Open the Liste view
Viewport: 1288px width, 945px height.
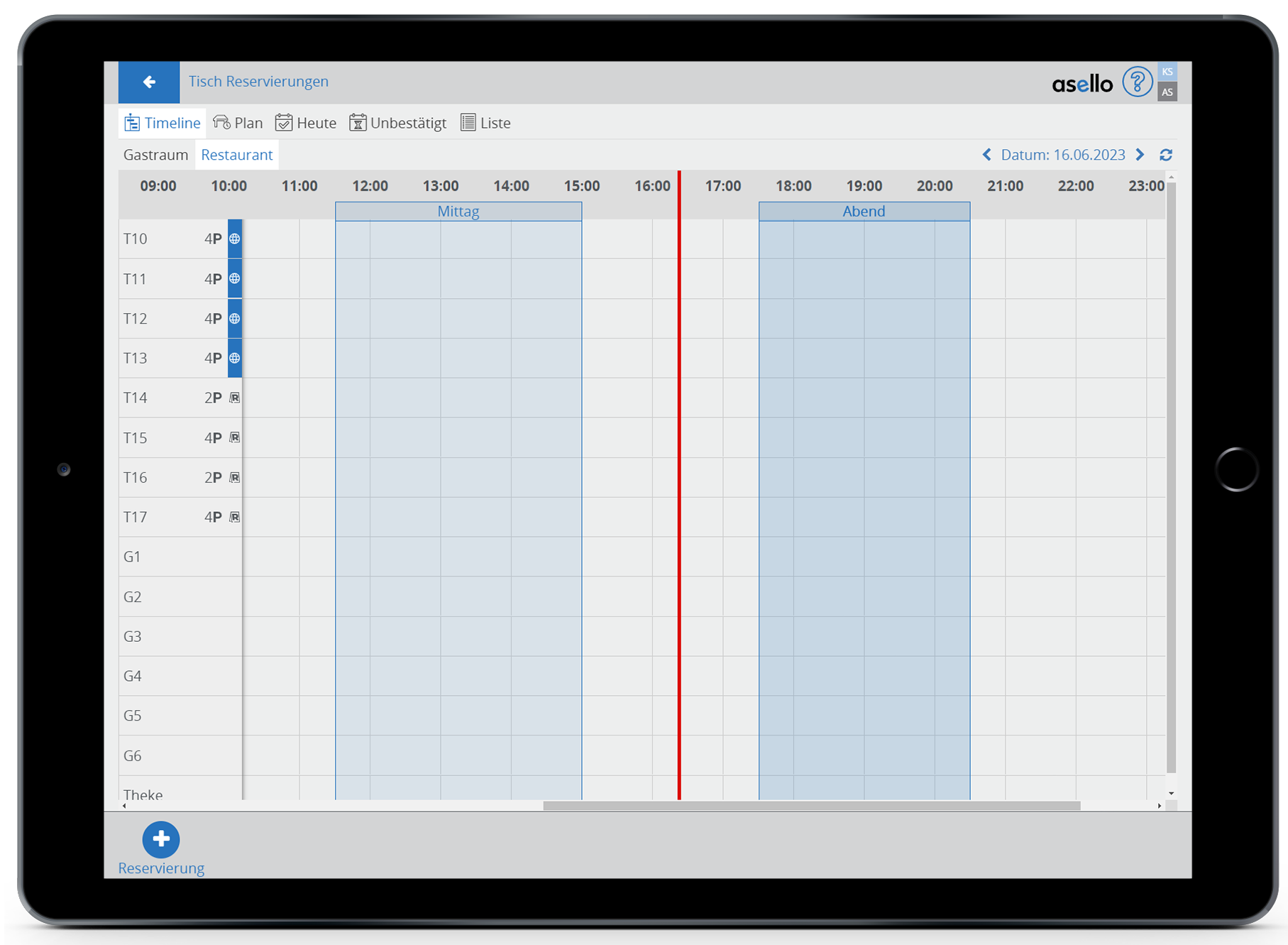coord(485,123)
